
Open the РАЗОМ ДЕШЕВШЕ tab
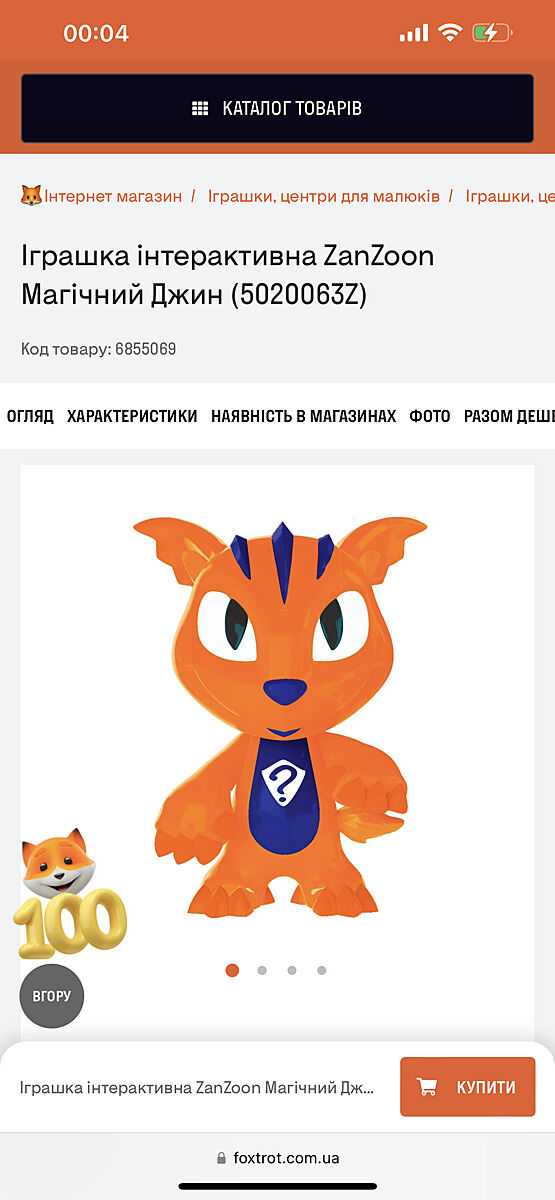point(509,416)
